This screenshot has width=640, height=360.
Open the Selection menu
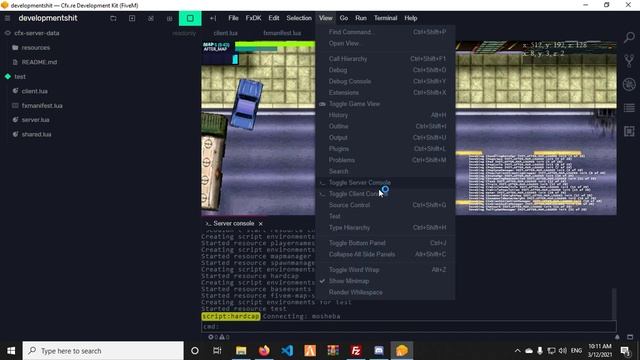(x=299, y=18)
